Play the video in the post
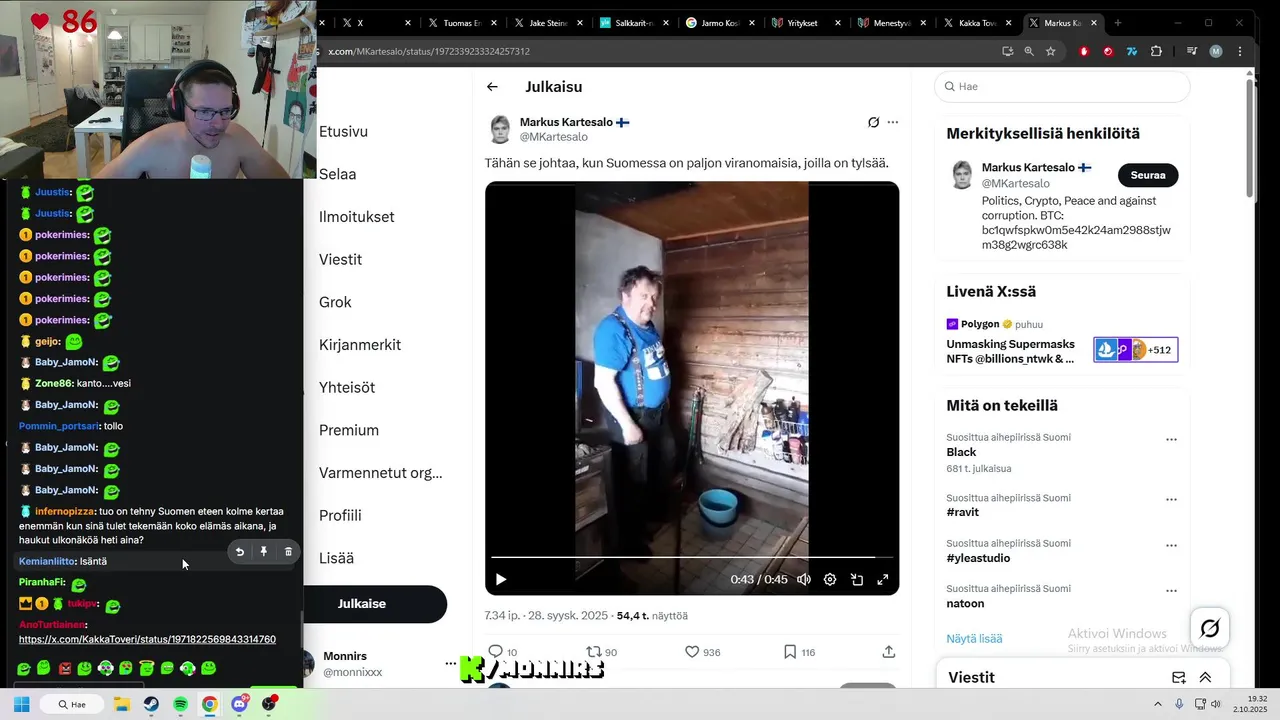Screen dimensions: 1280x720 point(501,579)
